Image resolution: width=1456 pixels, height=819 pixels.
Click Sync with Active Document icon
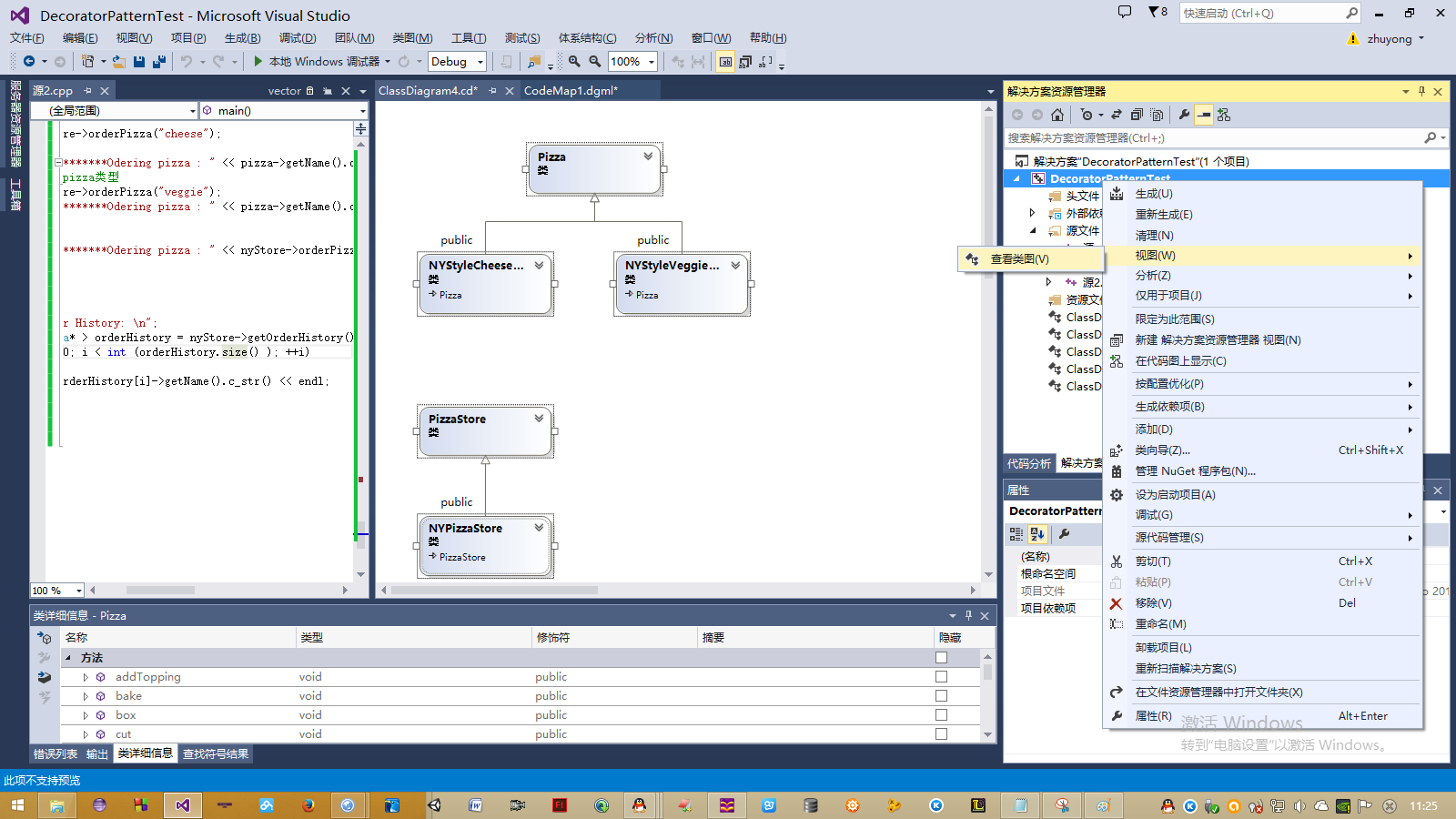[1117, 115]
